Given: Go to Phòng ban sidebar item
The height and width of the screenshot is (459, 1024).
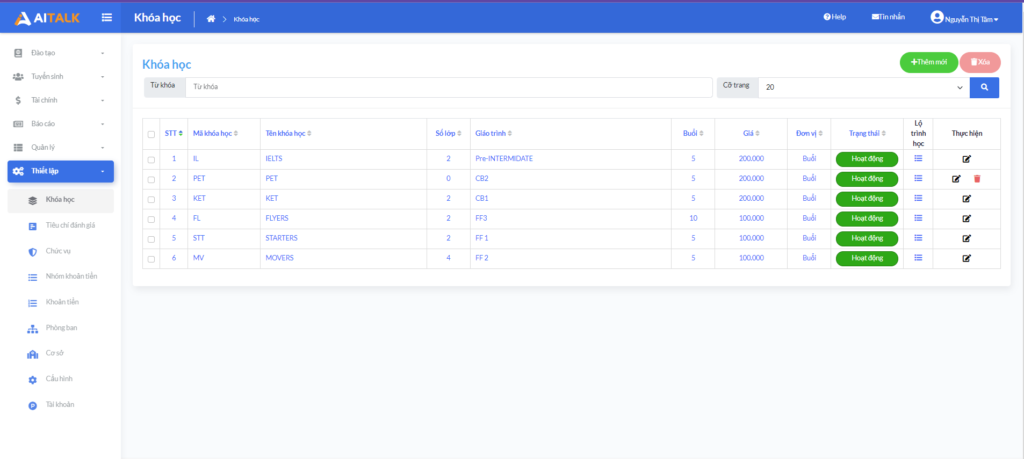Looking at the screenshot, I should coord(61,327).
